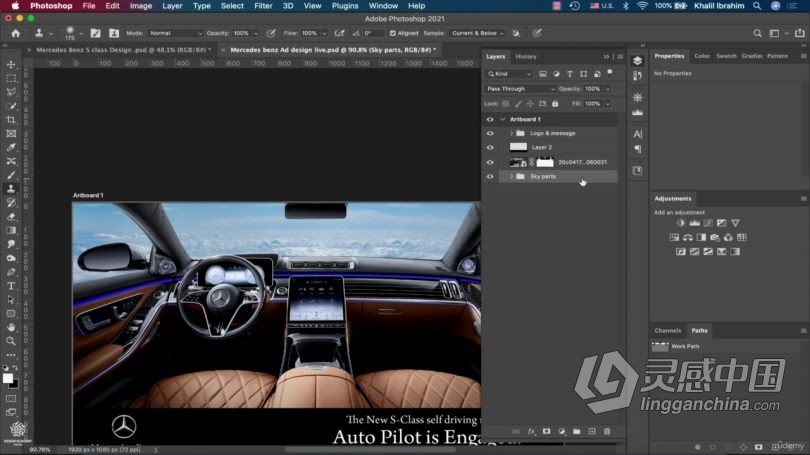This screenshot has height=455, width=810.
Task: Select the Crop tool
Action: coord(11,120)
